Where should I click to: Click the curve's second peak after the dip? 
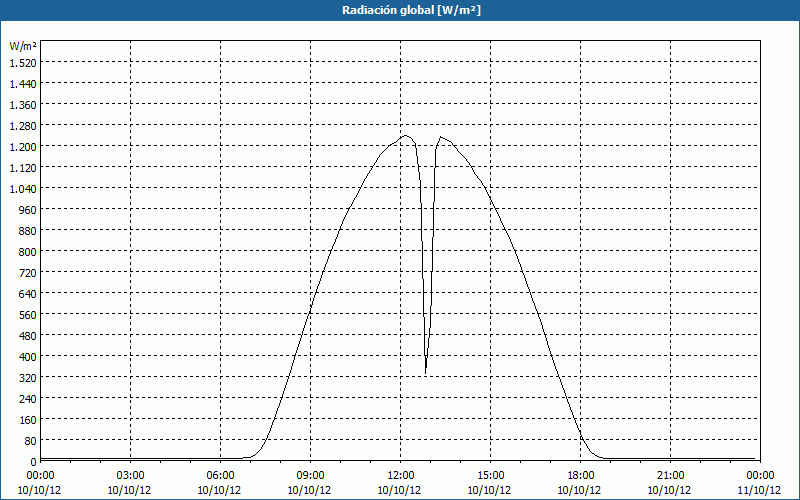coord(440,137)
